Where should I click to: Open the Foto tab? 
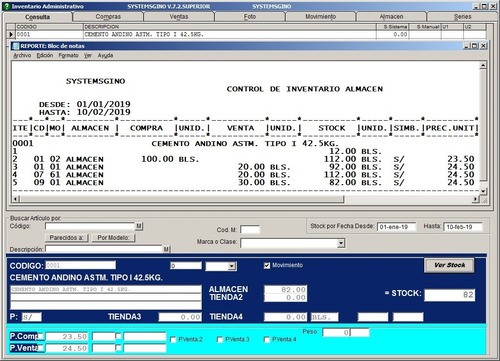pos(250,17)
